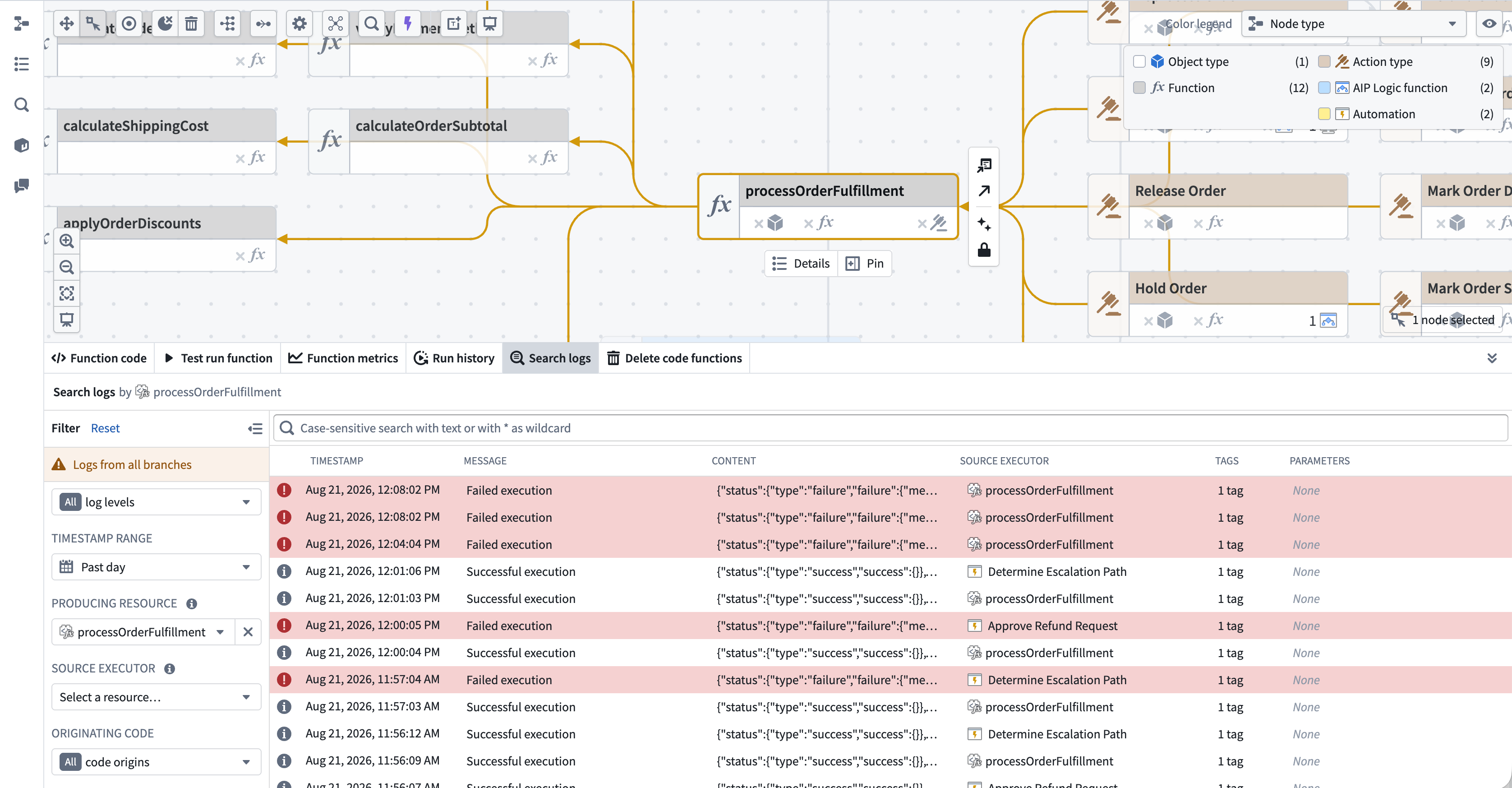Click the trash delete tool in toolbar
1512x788 pixels.
pos(191,24)
